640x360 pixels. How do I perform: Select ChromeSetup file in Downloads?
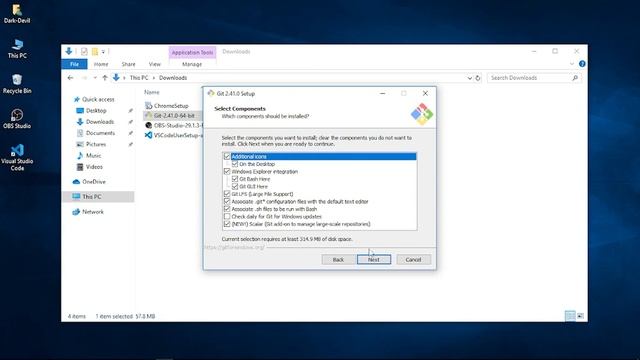[x=171, y=106]
